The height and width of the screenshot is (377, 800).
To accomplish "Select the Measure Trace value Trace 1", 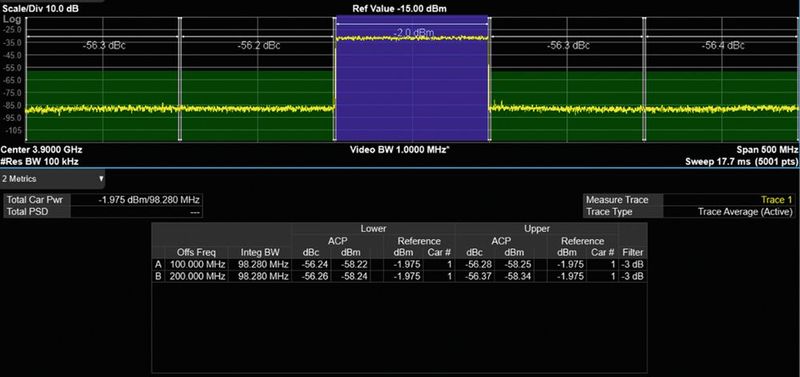I will [x=729, y=200].
